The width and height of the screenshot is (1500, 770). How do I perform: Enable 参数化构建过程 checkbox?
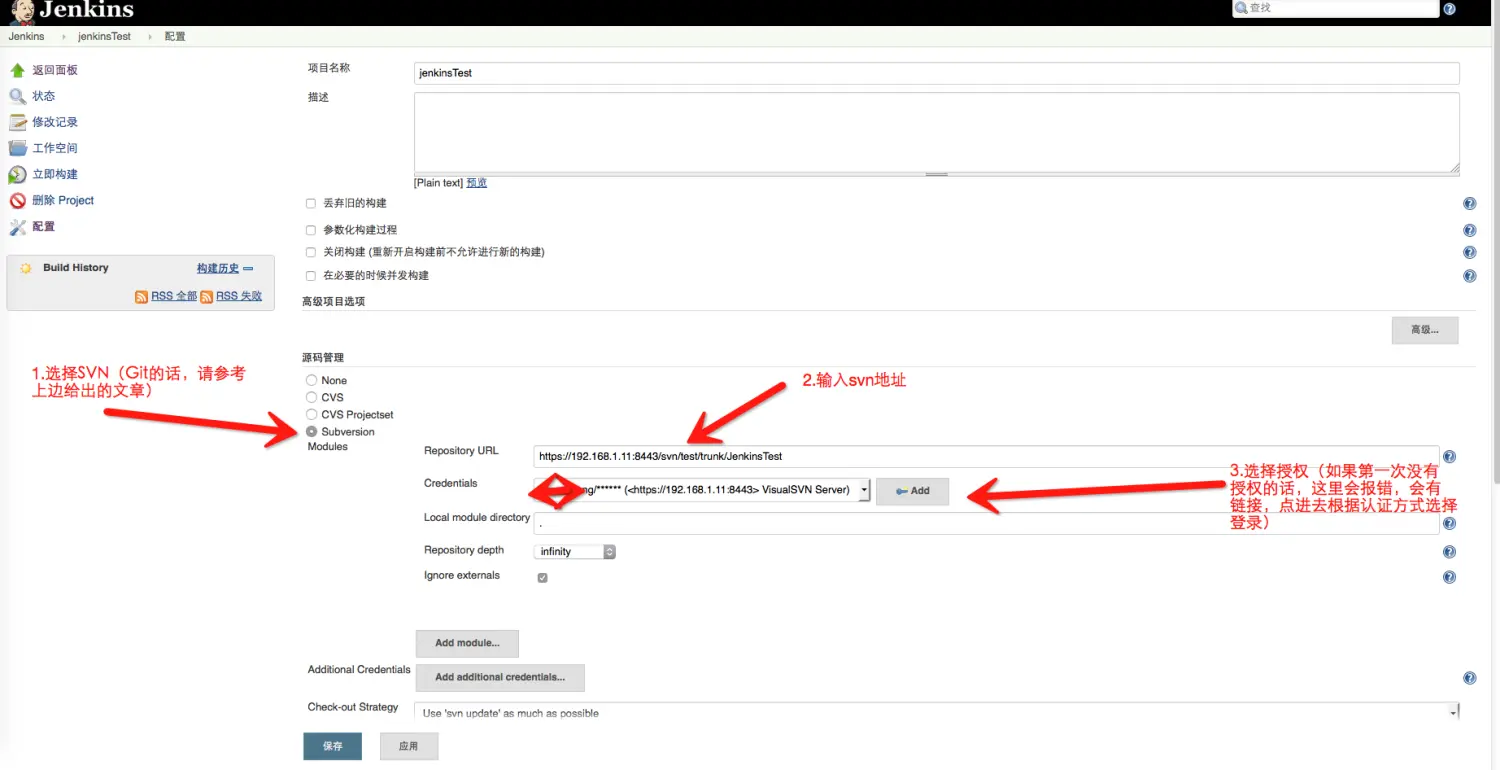click(x=311, y=230)
